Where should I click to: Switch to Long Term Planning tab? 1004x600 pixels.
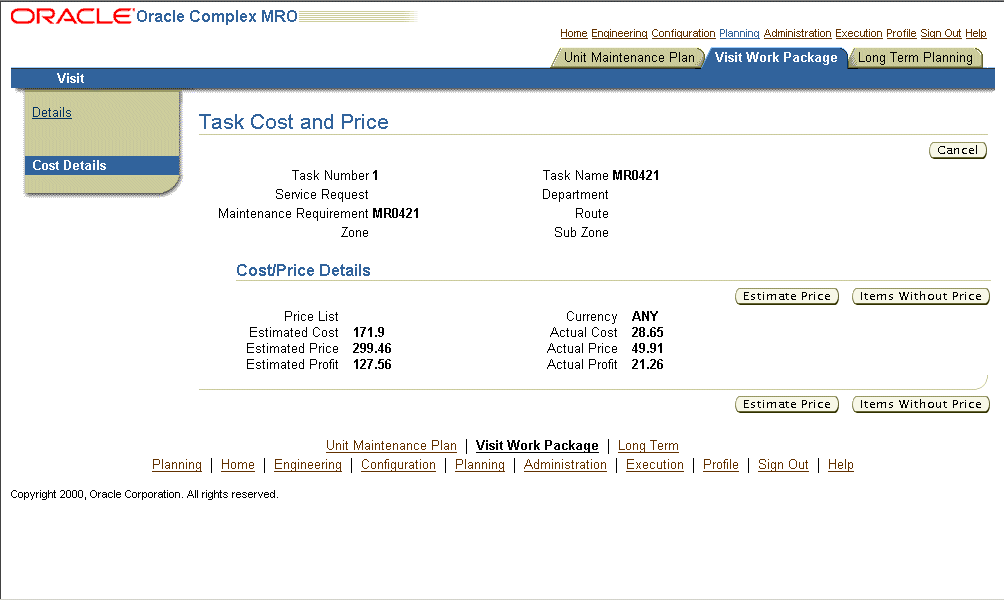point(915,58)
